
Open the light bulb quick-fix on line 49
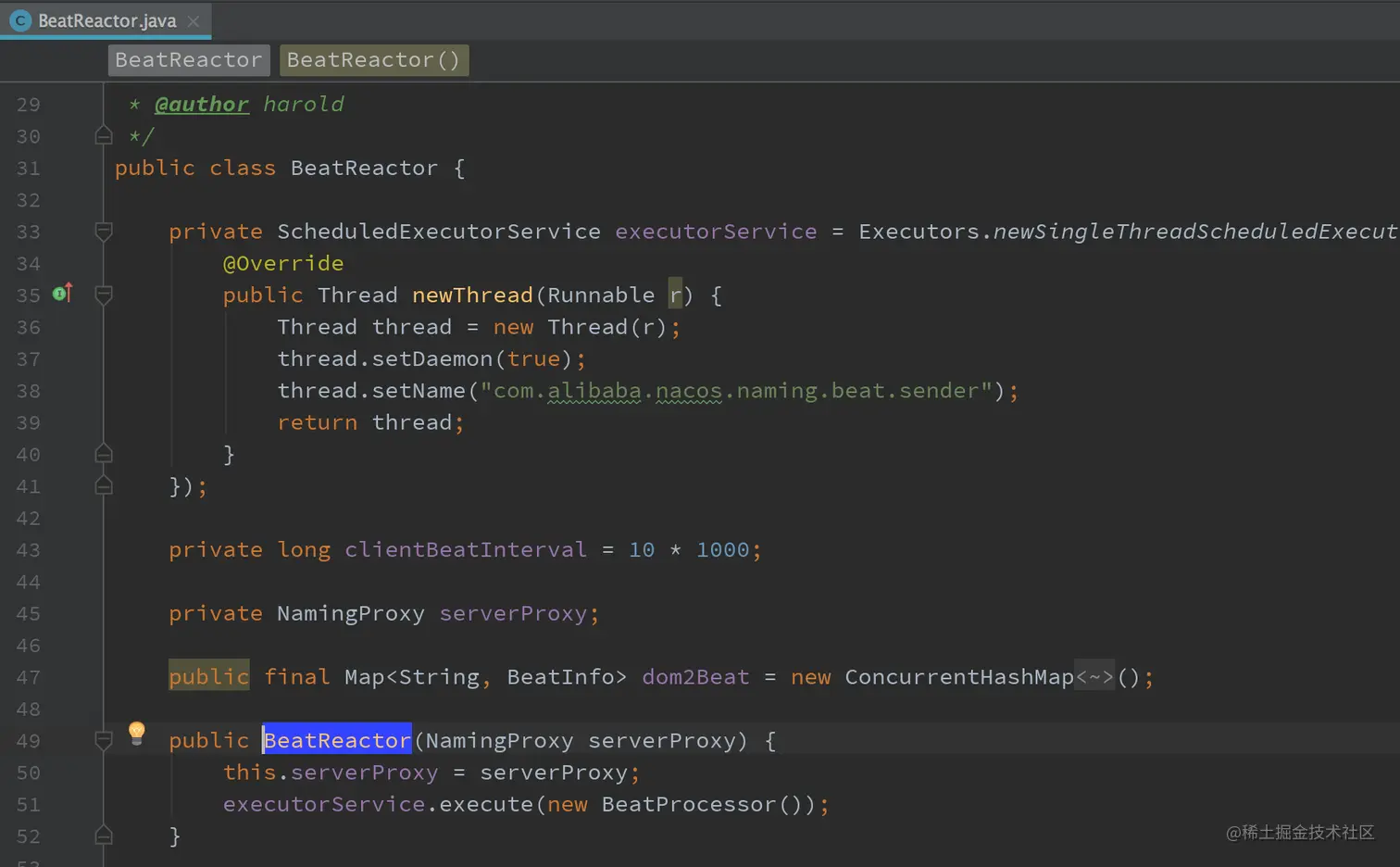click(x=137, y=733)
